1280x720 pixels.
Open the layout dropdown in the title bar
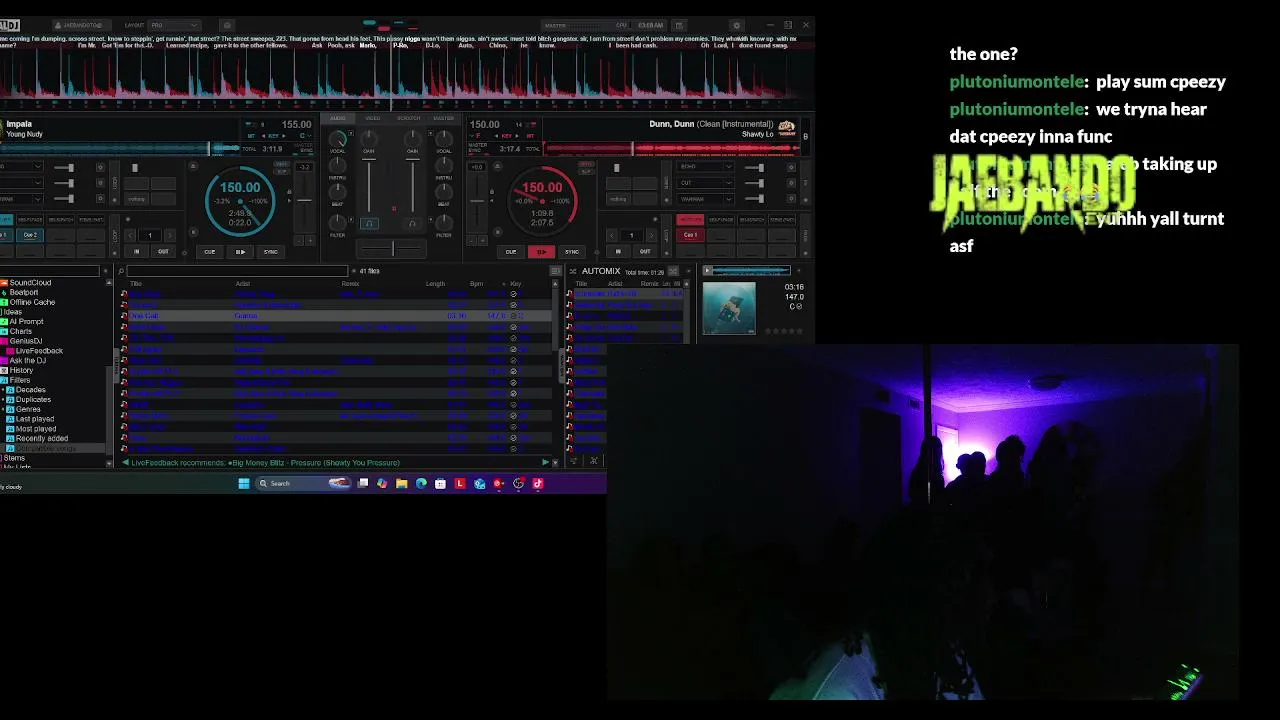173,25
